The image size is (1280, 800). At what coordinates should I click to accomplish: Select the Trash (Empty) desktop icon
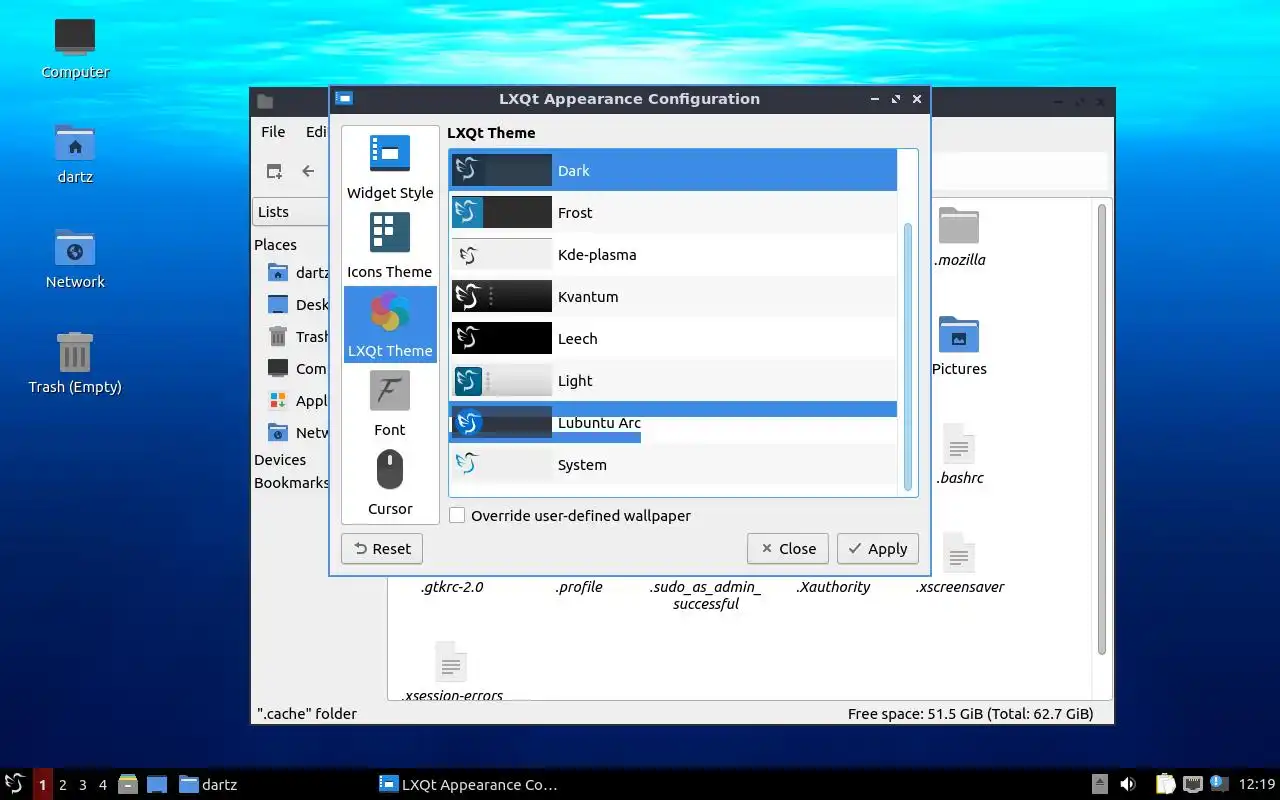[75, 364]
